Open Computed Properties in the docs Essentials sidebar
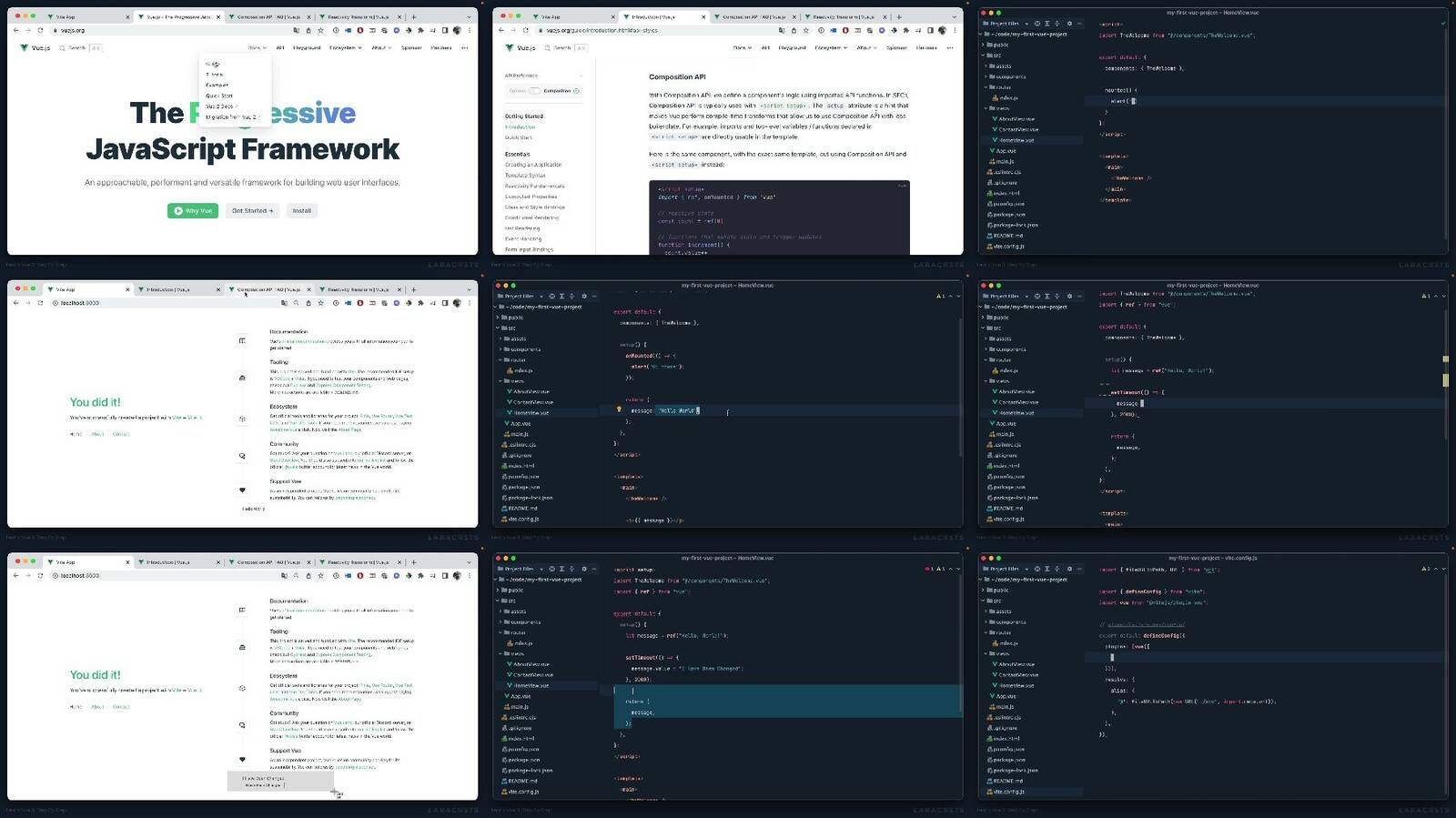The image size is (1456, 818). pyautogui.click(x=531, y=197)
